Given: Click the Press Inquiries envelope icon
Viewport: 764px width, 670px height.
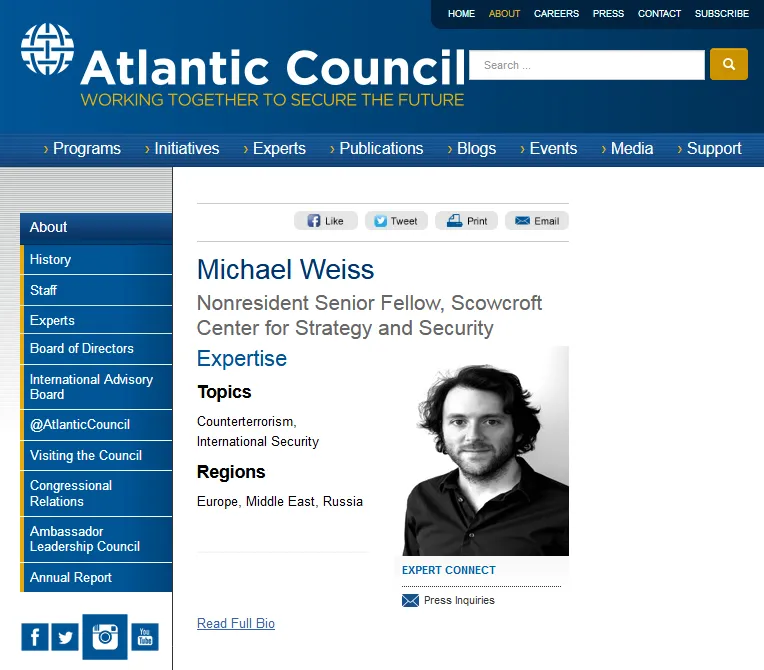Looking at the screenshot, I should [410, 600].
